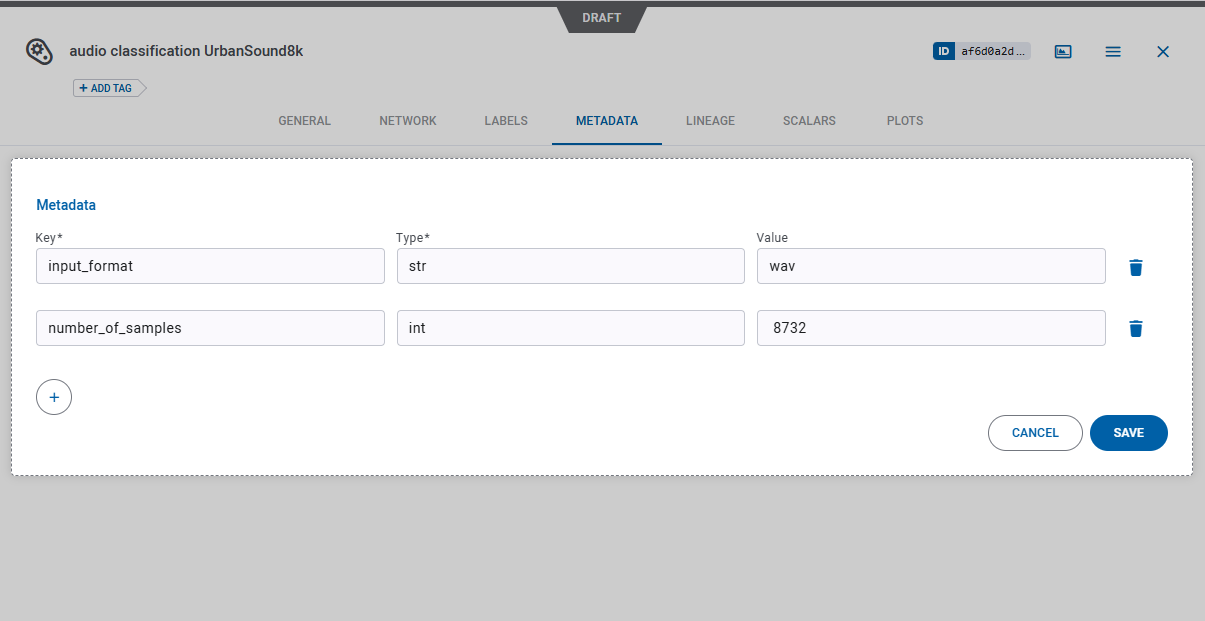This screenshot has height=621, width=1205.
Task: Switch to the PLOTS tab
Action: [904, 120]
